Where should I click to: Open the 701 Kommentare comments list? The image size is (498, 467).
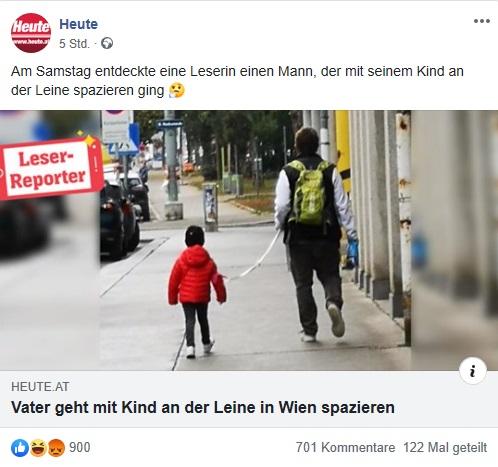[345, 447]
